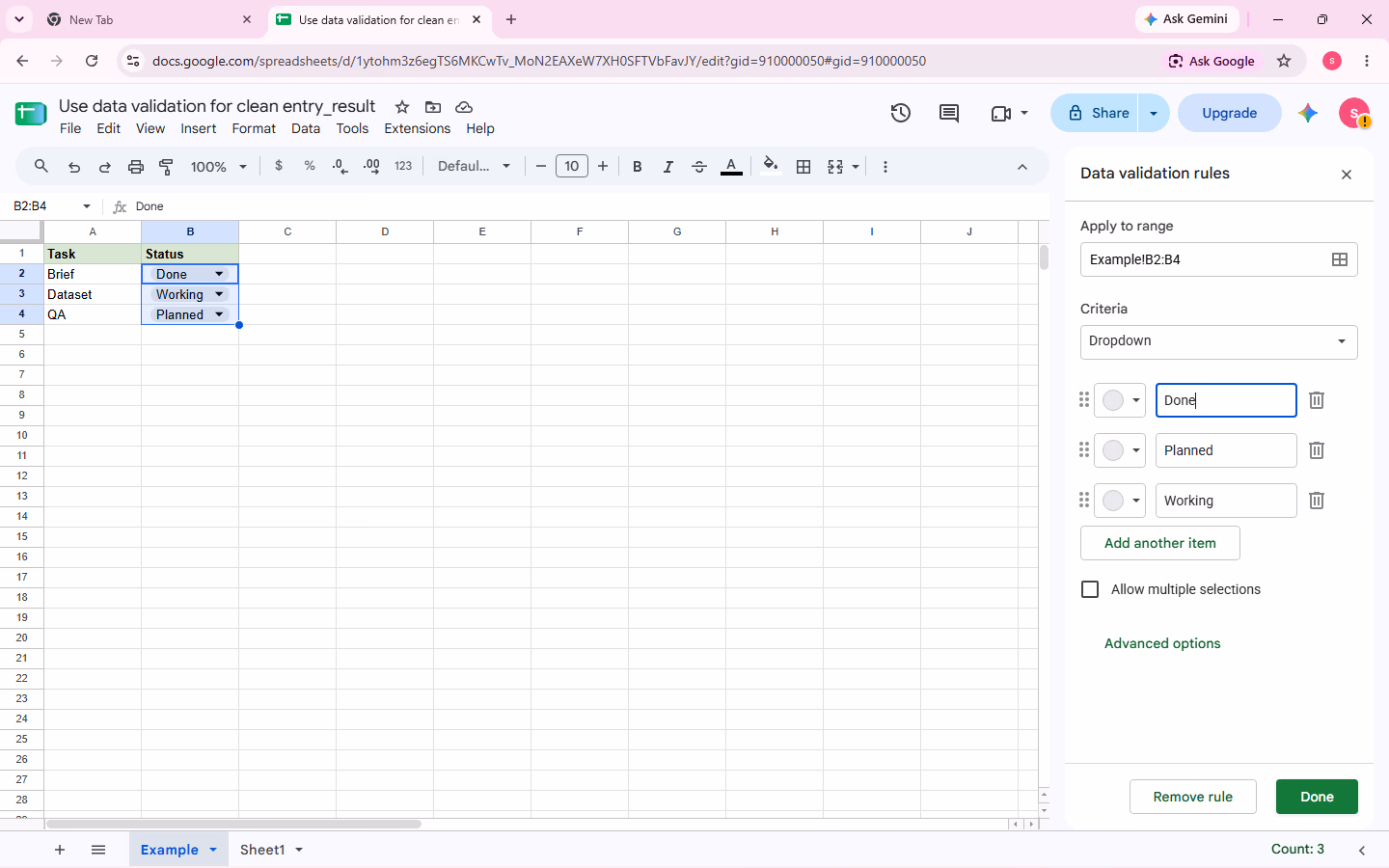Open the zoom level dropdown
Image resolution: width=1389 pixels, height=868 pixels.
(x=219, y=167)
